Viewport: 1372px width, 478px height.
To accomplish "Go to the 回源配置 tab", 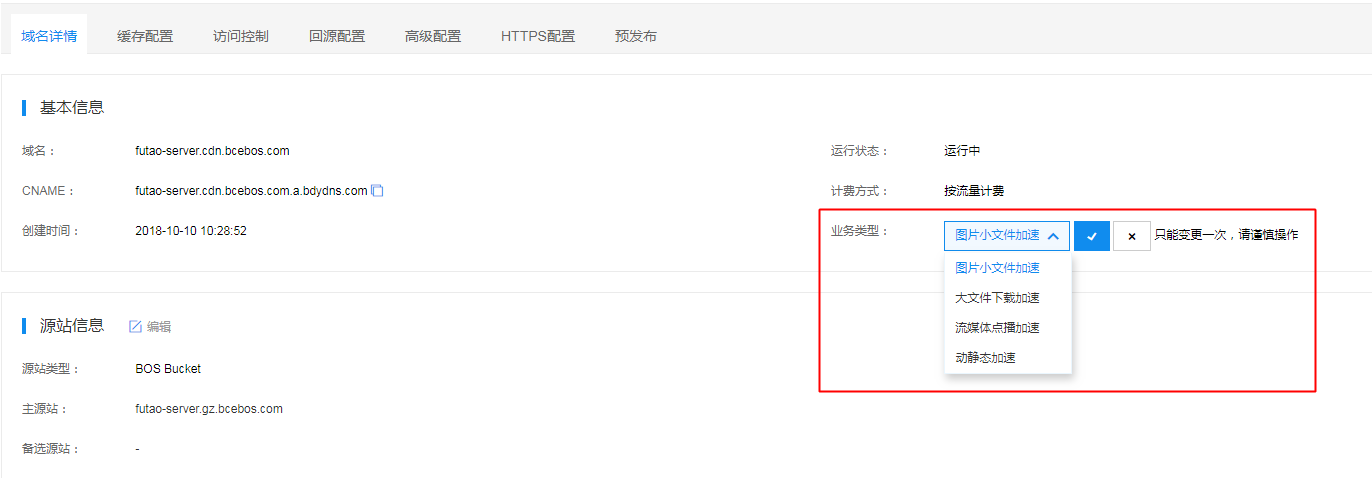I will (337, 36).
